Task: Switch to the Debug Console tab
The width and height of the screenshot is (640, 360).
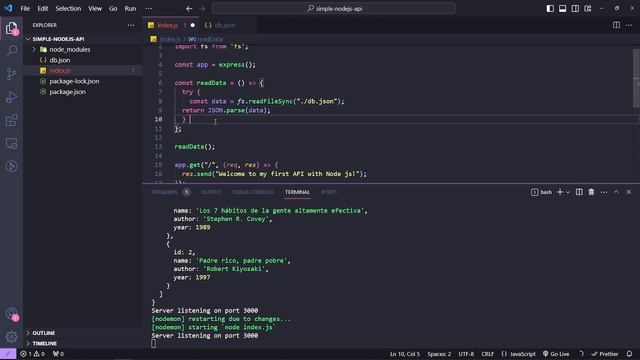Action: [253, 192]
